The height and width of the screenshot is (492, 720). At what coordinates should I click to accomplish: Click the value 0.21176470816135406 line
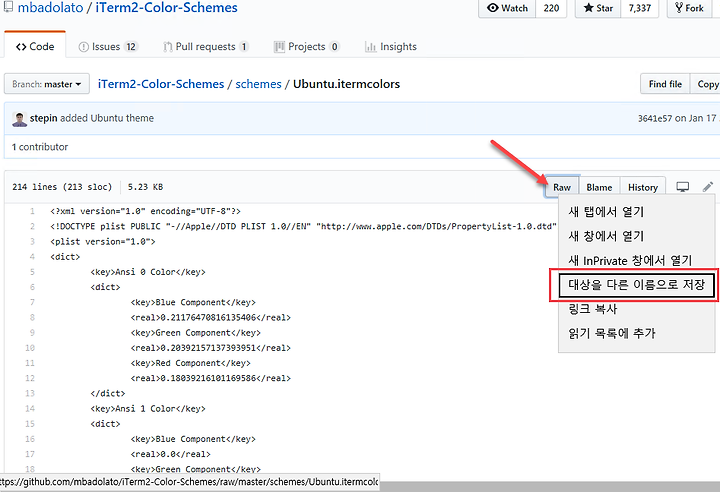click(211, 317)
